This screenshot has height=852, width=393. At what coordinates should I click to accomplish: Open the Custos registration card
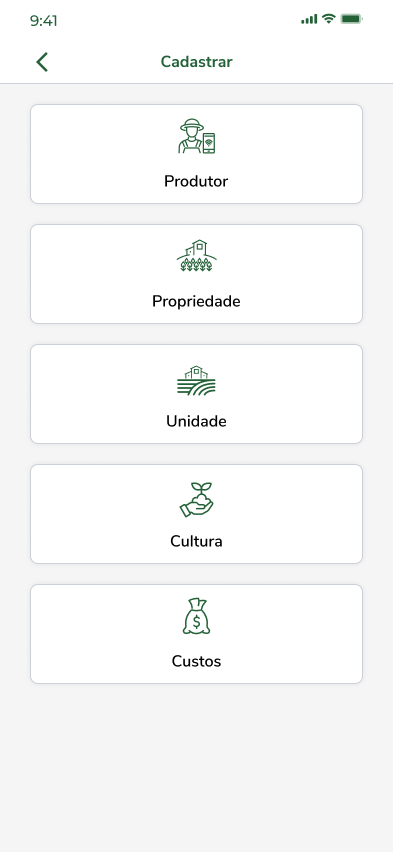coord(196,634)
